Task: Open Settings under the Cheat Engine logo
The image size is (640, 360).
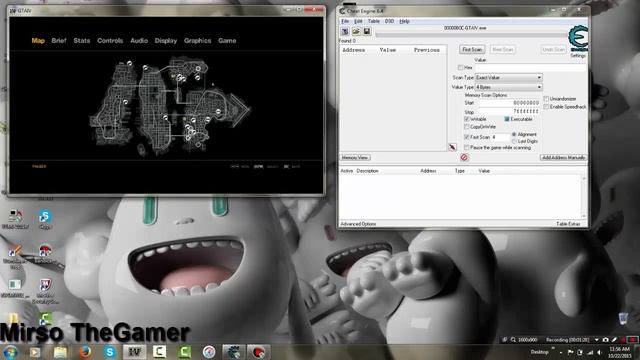Action: pos(578,56)
